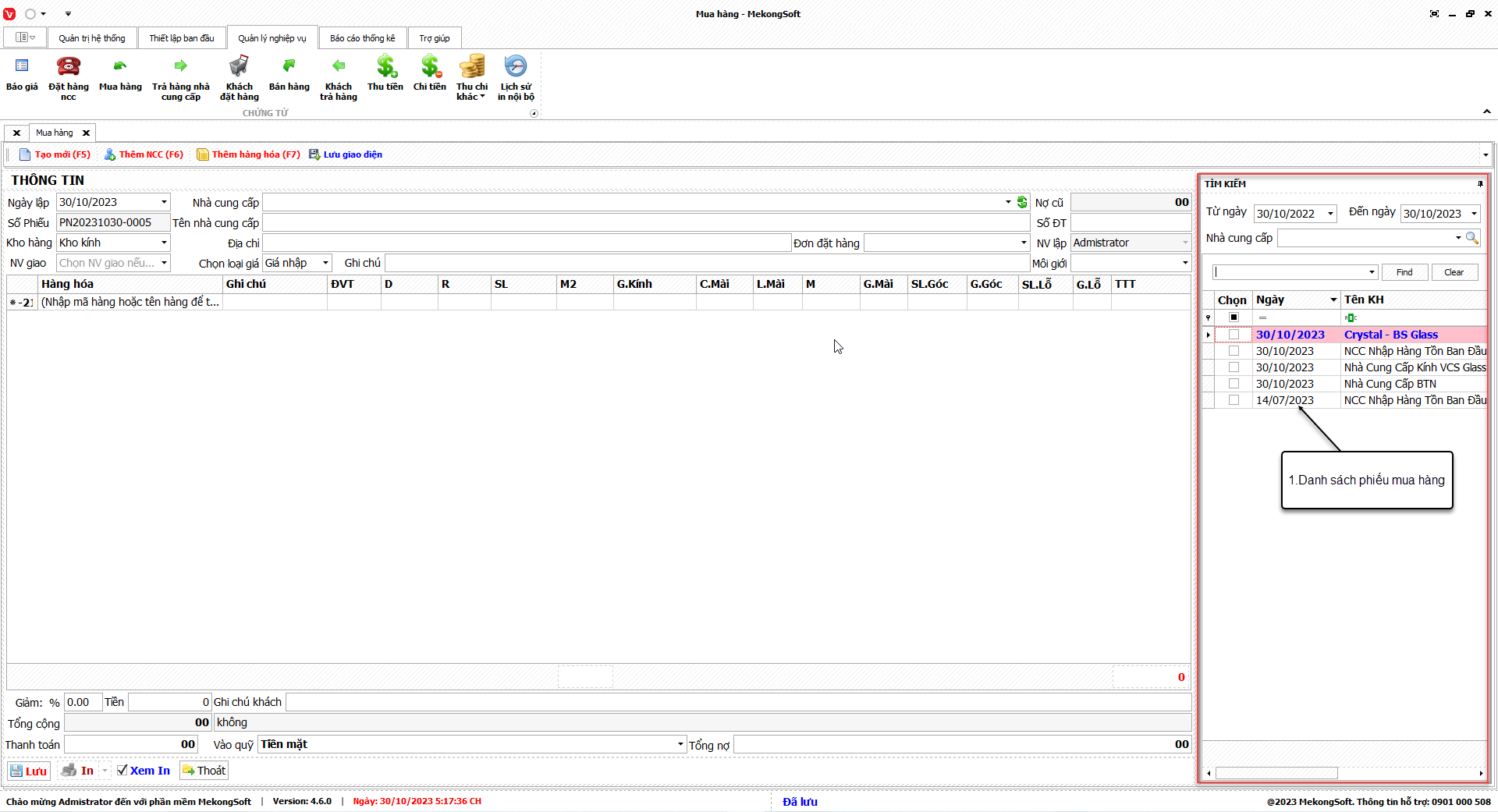Viewport: 1498px width, 812px height.
Task: Open Đặt hàng ncc telephone icon
Action: click(69, 66)
